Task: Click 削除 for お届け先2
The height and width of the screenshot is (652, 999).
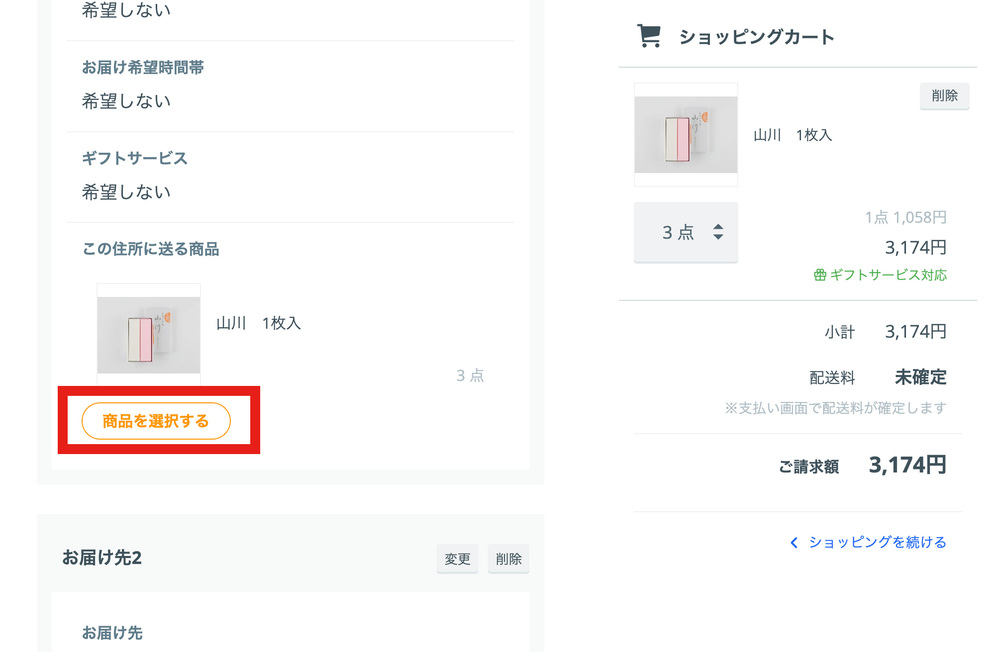Action: point(508,559)
